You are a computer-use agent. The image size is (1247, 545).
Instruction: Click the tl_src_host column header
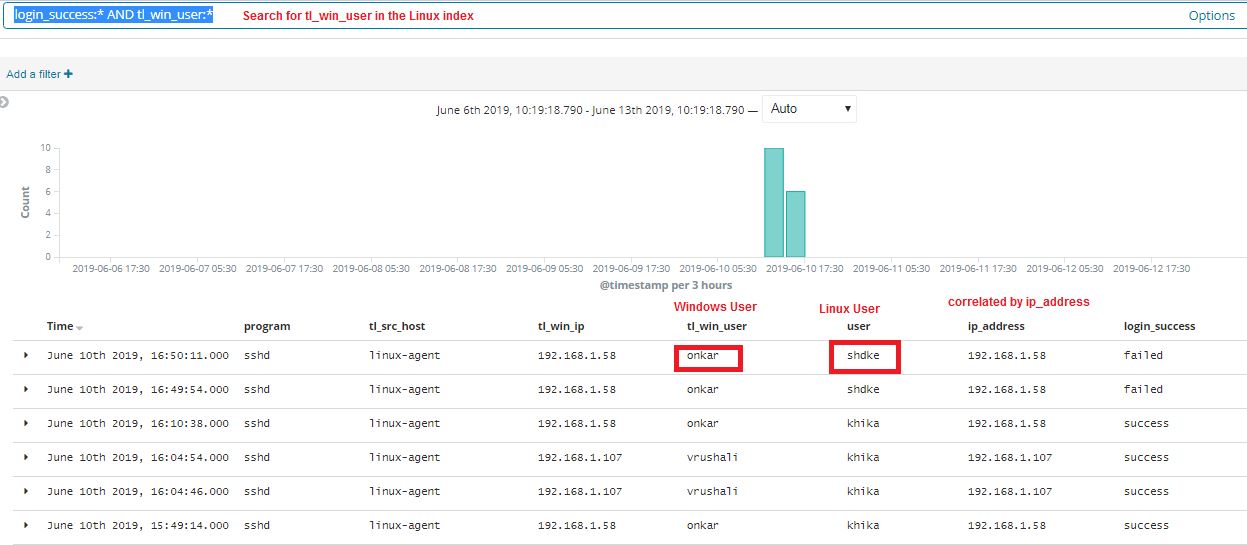[x=397, y=326]
